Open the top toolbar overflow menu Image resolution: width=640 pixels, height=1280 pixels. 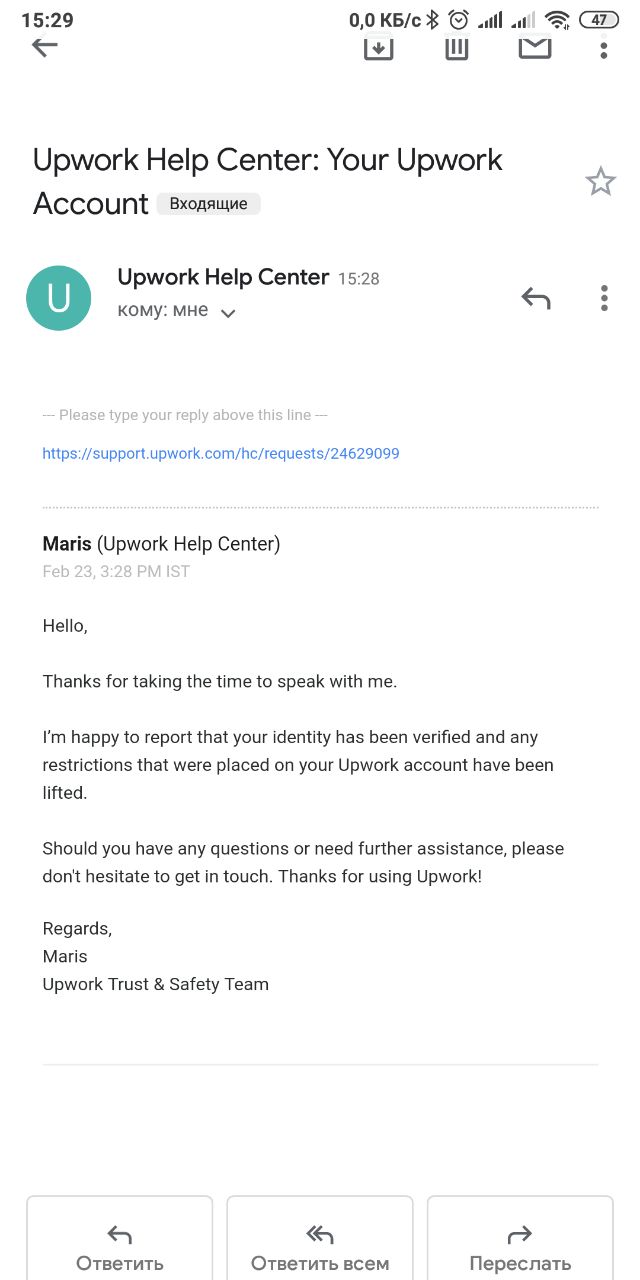[603, 46]
